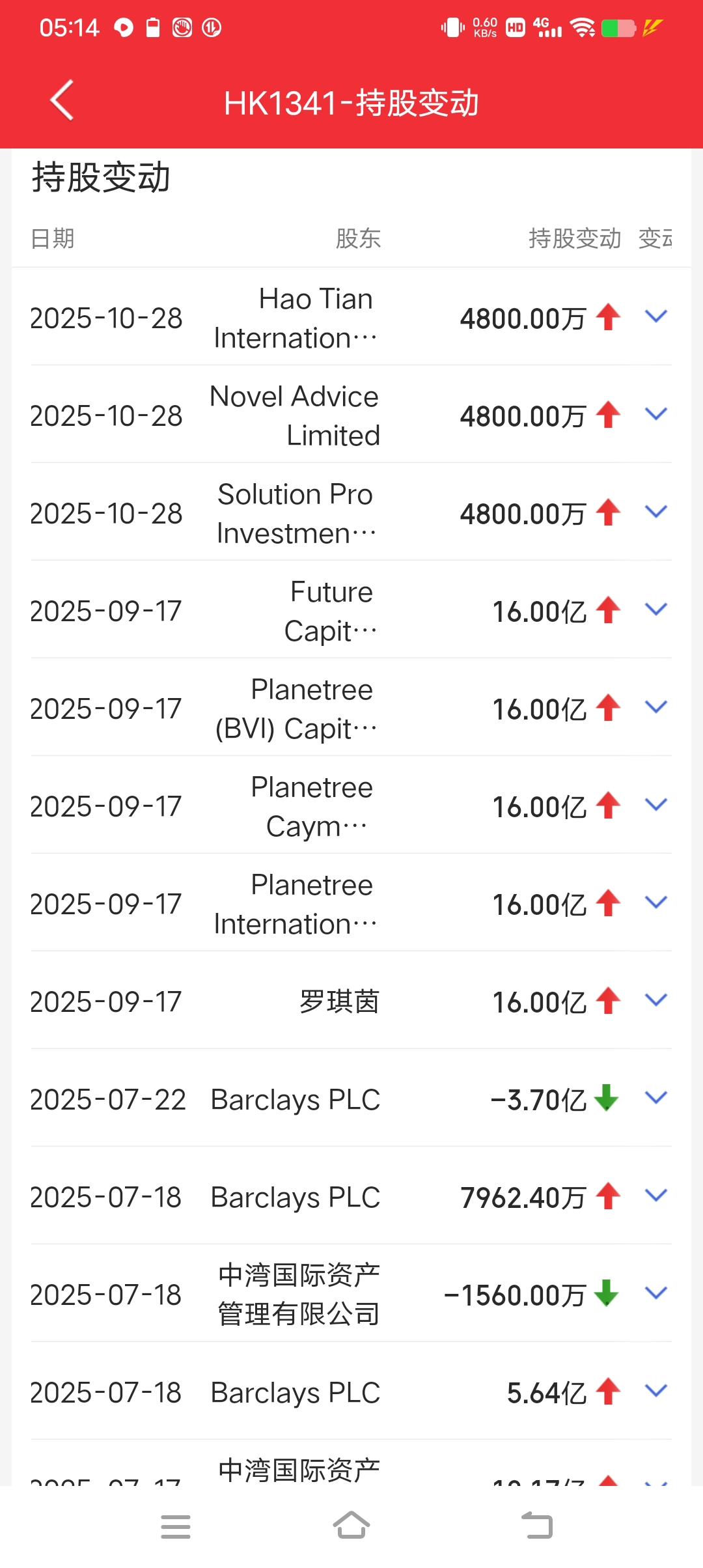Expand the 罗琪茵 shareholder row
Image resolution: width=703 pixels, height=1568 pixels.
655,1000
